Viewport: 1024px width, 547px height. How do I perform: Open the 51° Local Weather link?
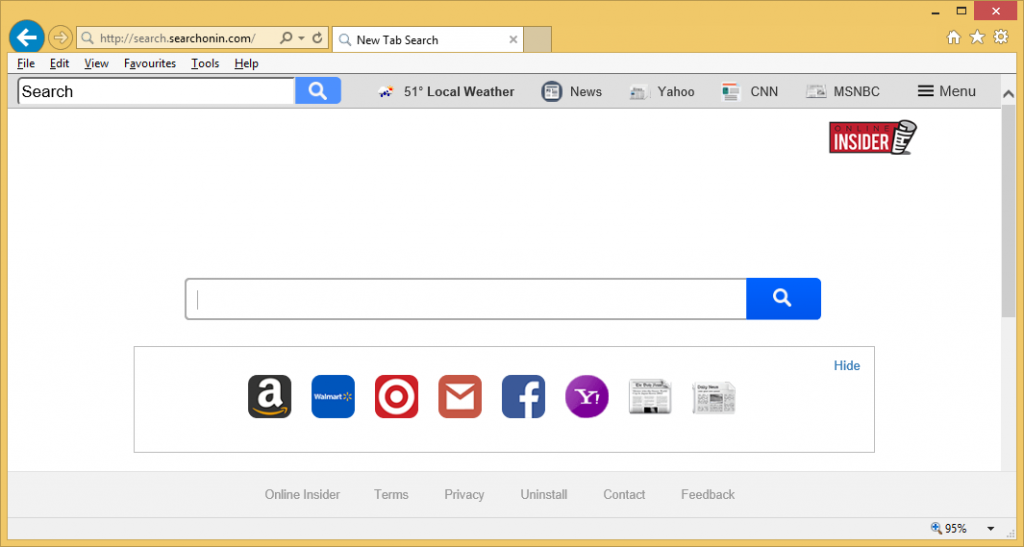[x=446, y=91]
